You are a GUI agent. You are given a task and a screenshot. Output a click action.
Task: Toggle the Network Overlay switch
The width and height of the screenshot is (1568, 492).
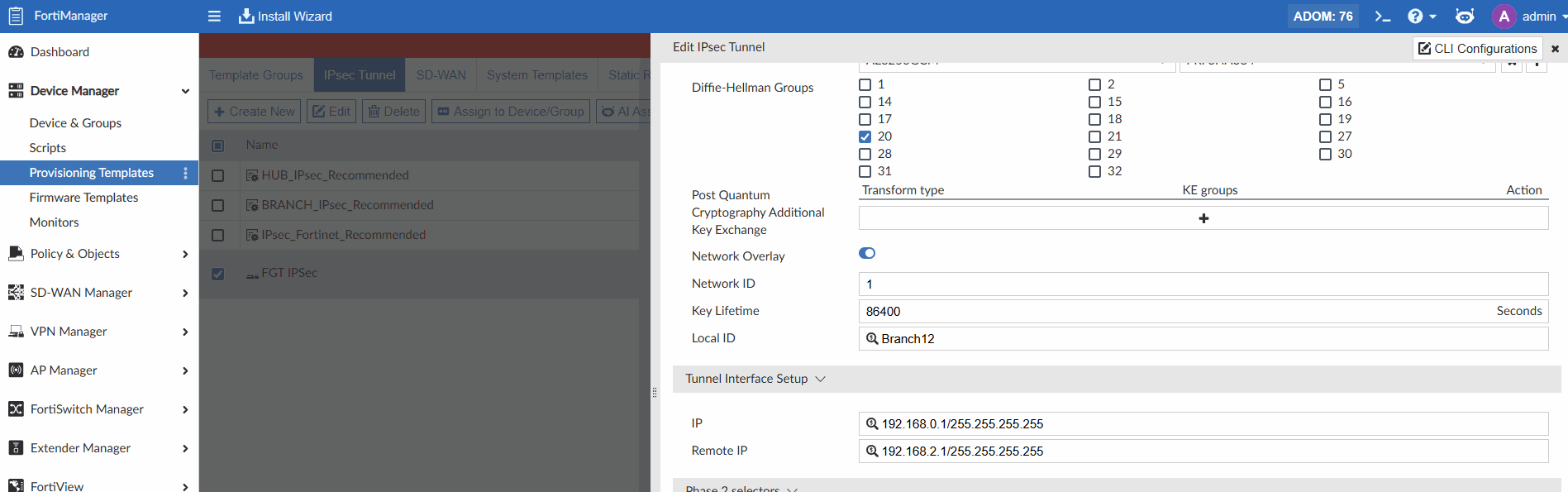[x=867, y=253]
